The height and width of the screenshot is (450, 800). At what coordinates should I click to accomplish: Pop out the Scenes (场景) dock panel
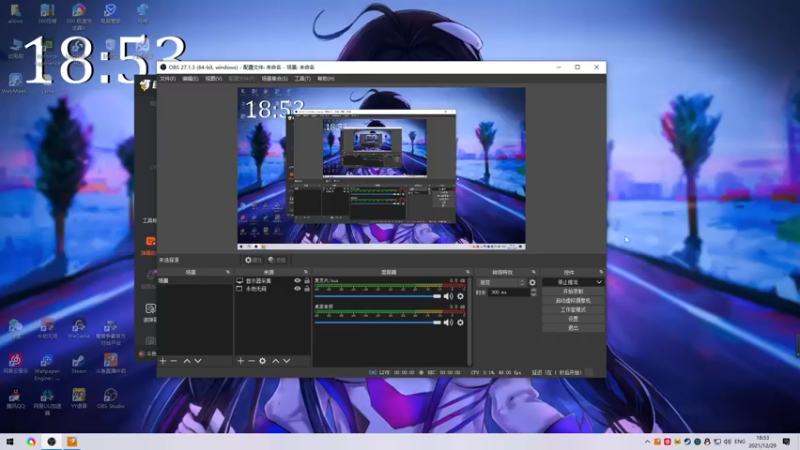pyautogui.click(x=228, y=272)
